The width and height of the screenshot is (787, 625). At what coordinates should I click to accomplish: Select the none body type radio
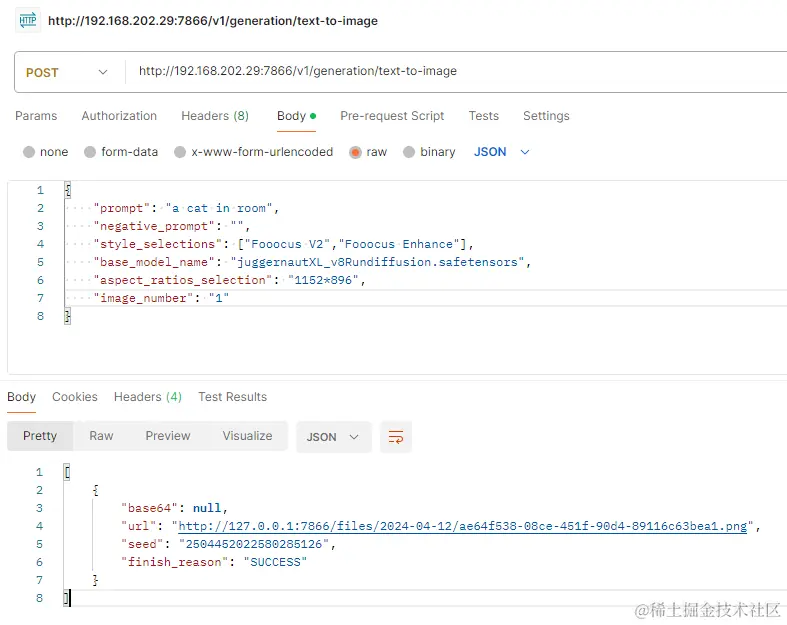tap(29, 152)
